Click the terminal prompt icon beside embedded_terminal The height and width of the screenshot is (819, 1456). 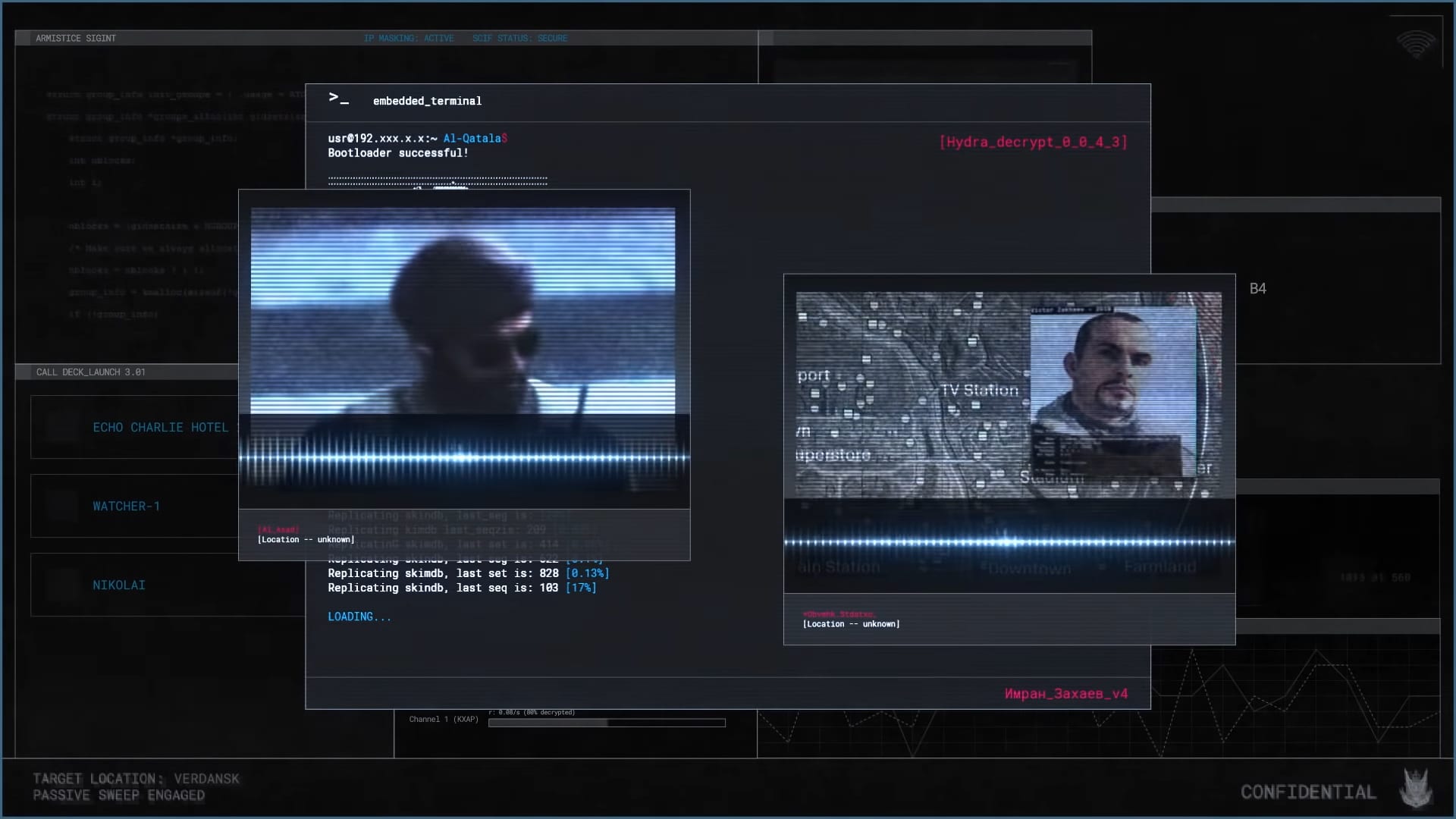pos(338,99)
